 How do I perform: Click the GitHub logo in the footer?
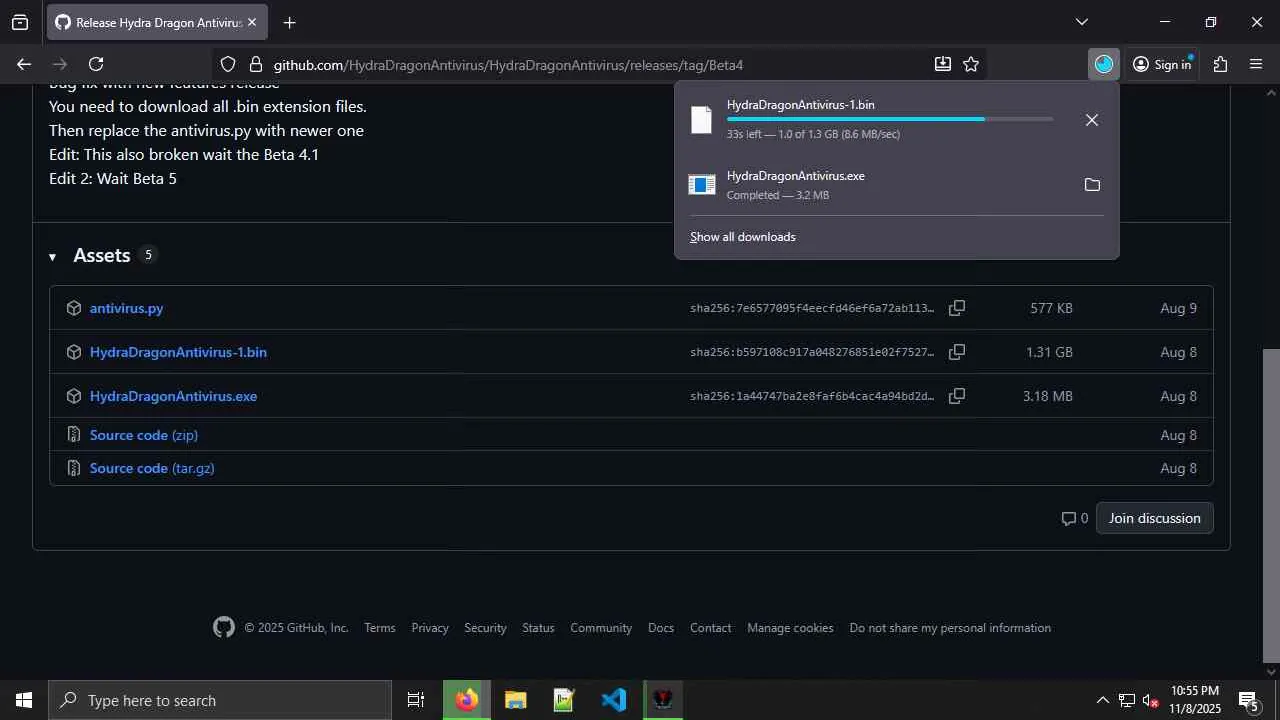[x=224, y=627]
